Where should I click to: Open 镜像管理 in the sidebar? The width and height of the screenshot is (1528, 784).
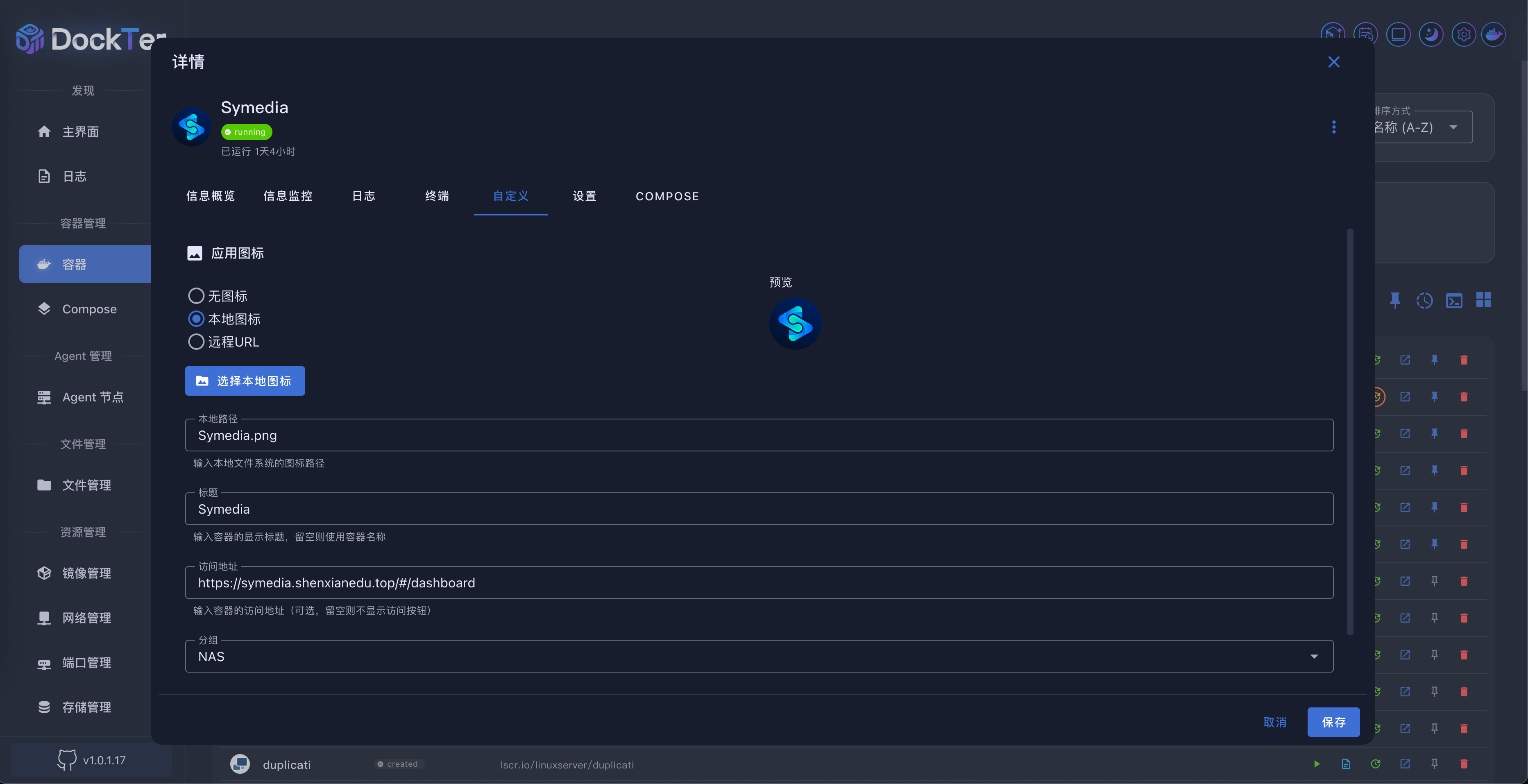86,573
